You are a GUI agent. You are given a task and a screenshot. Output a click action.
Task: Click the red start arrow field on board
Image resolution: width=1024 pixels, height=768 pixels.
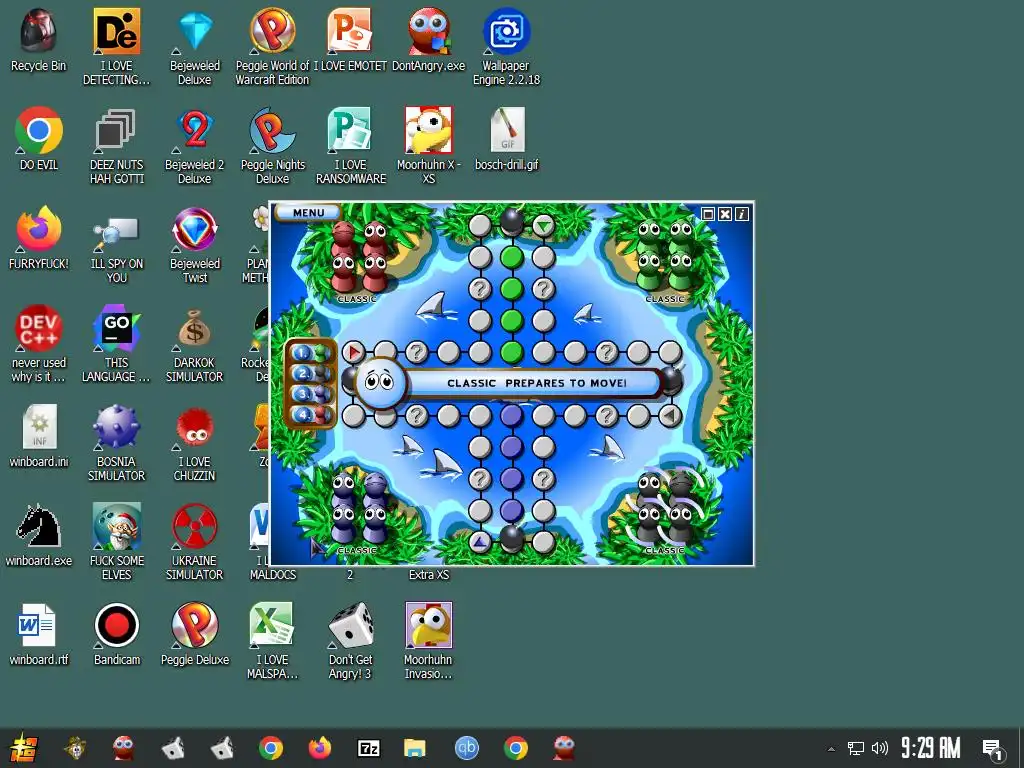pos(353,353)
